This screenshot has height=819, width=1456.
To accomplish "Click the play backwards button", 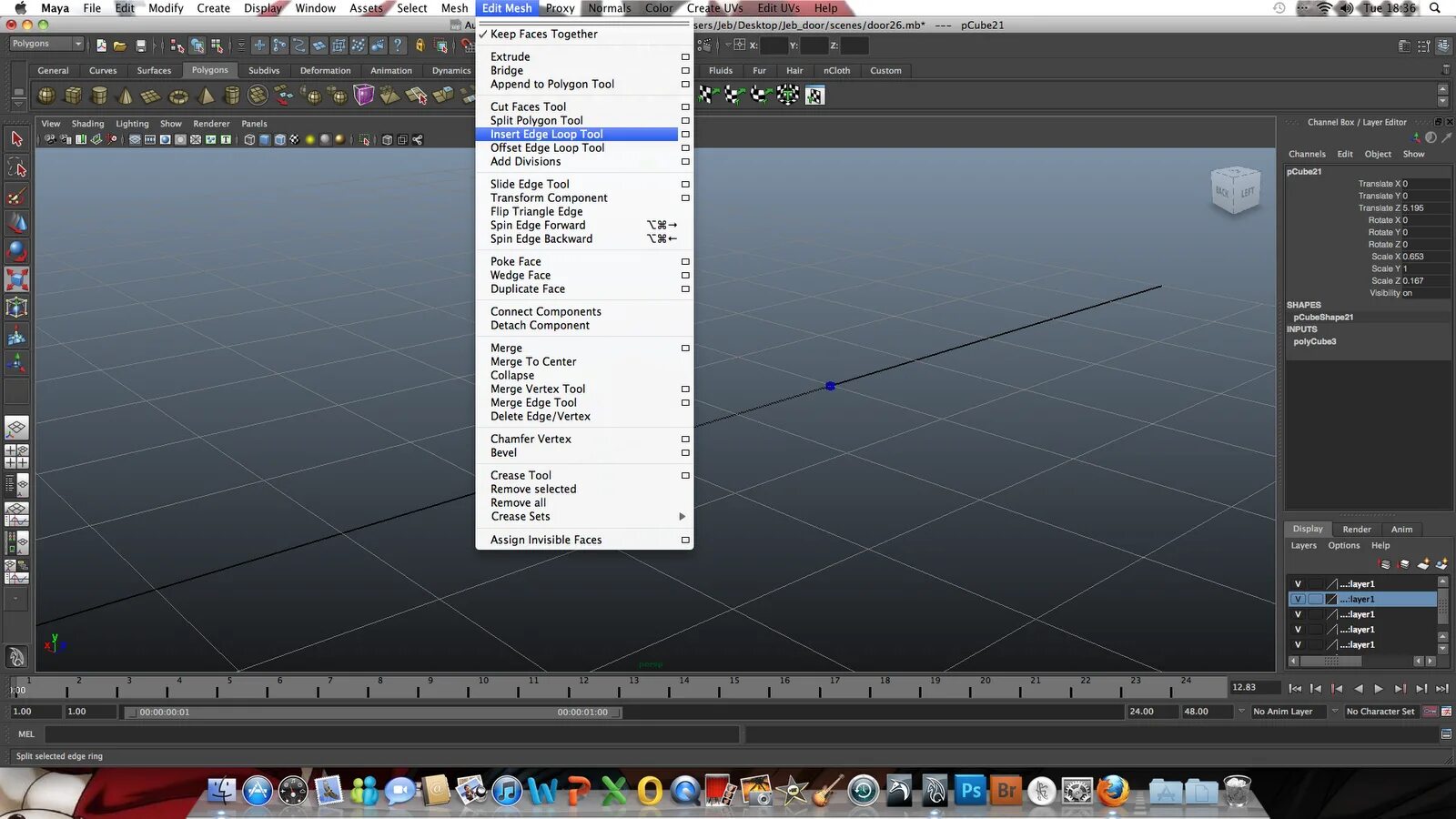I will (x=1358, y=689).
